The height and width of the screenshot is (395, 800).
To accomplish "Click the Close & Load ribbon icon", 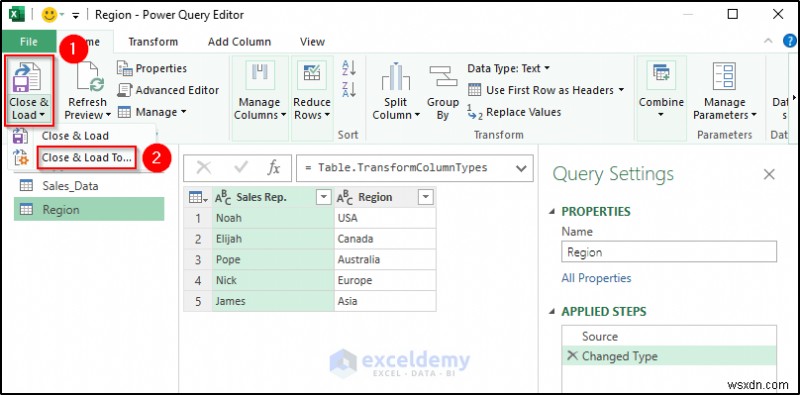I will (27, 77).
